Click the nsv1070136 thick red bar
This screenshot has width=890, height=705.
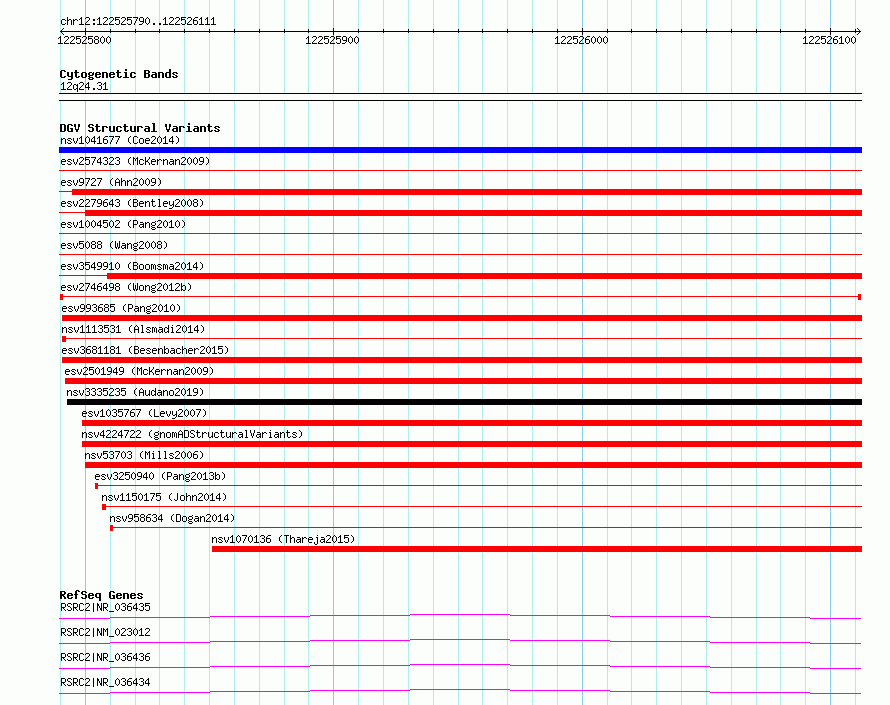pyautogui.click(x=537, y=549)
